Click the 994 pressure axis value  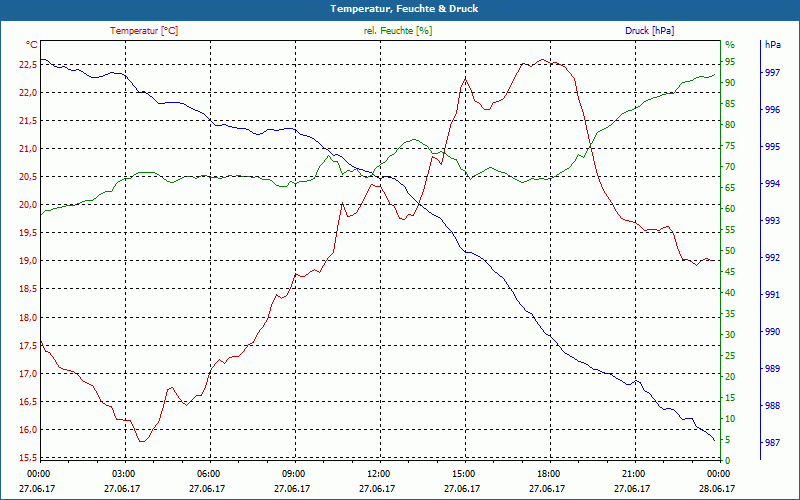coord(772,184)
